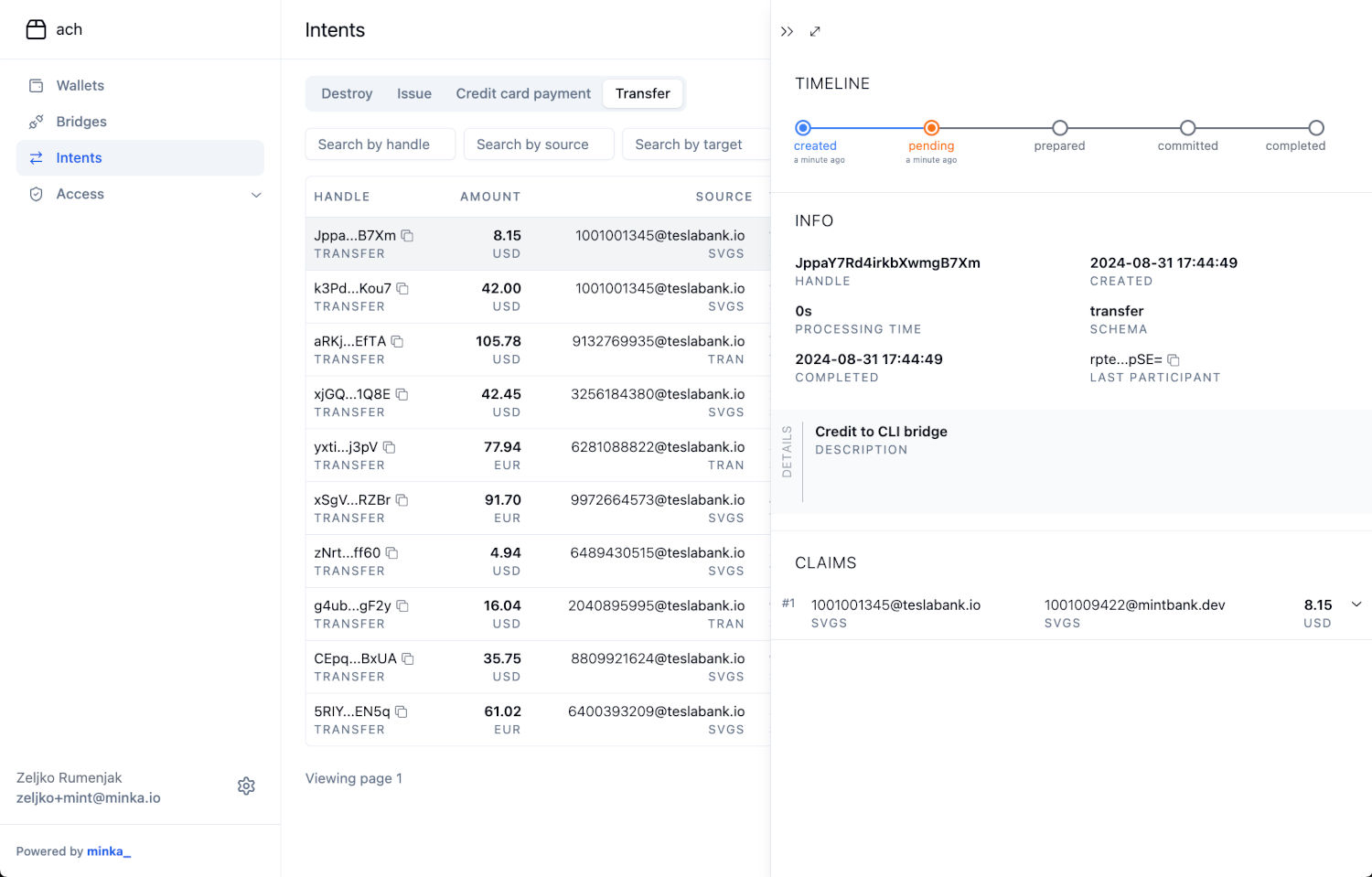Expand claim #1 details chevron
Screen dimensions: 1372x877
click(1356, 604)
